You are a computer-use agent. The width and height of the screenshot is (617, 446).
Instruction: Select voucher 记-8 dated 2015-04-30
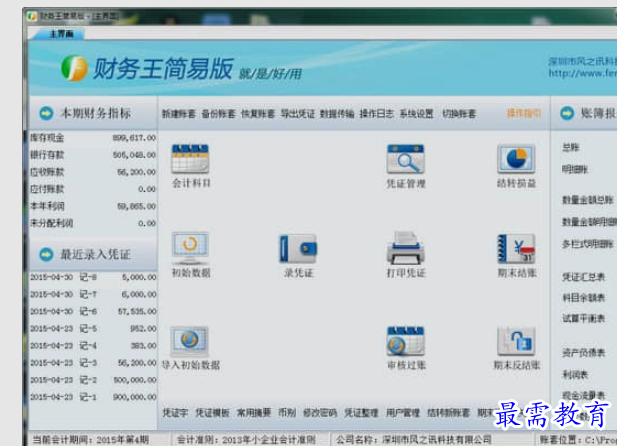[93, 277]
